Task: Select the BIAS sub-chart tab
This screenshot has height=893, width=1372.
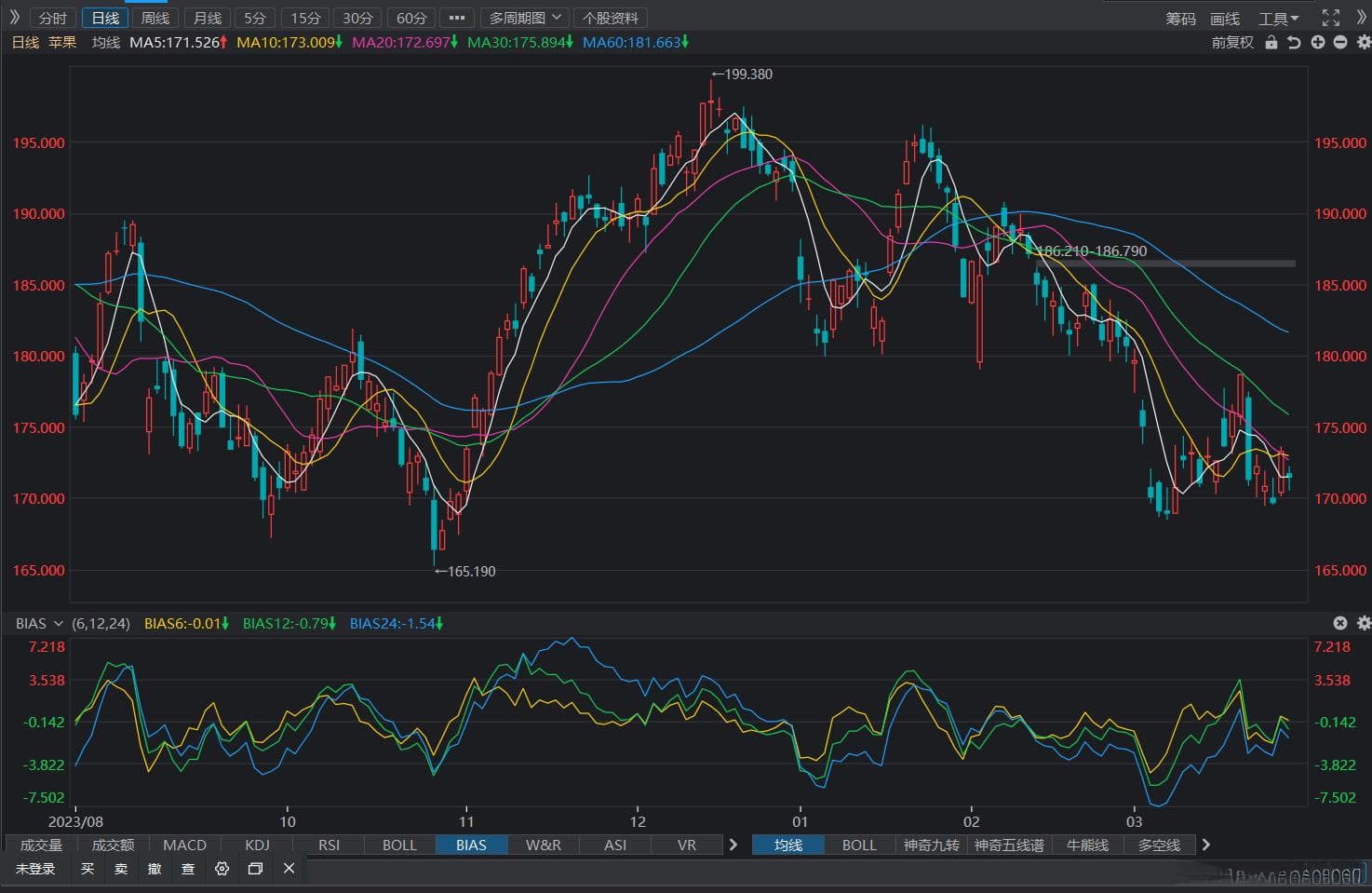Action: point(472,845)
